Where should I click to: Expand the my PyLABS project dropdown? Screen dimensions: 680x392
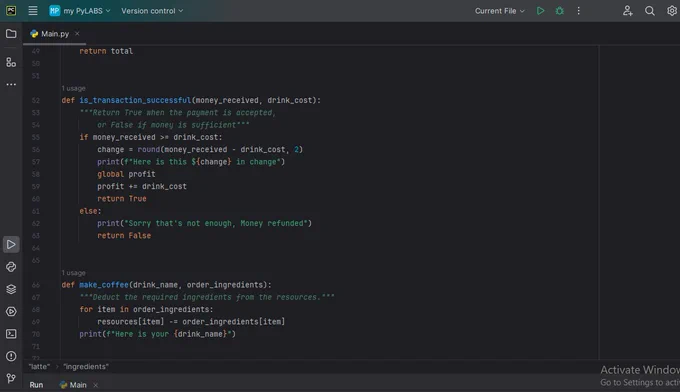pyautogui.click(x=80, y=11)
